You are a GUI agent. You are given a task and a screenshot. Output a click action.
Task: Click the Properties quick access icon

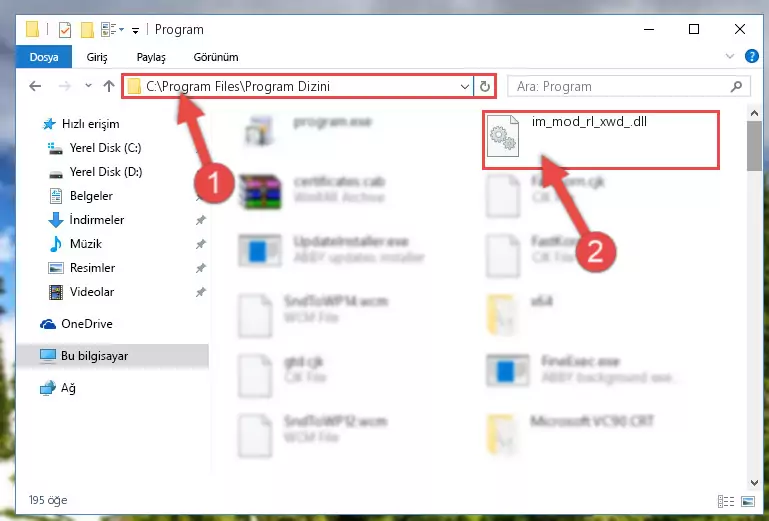64,30
